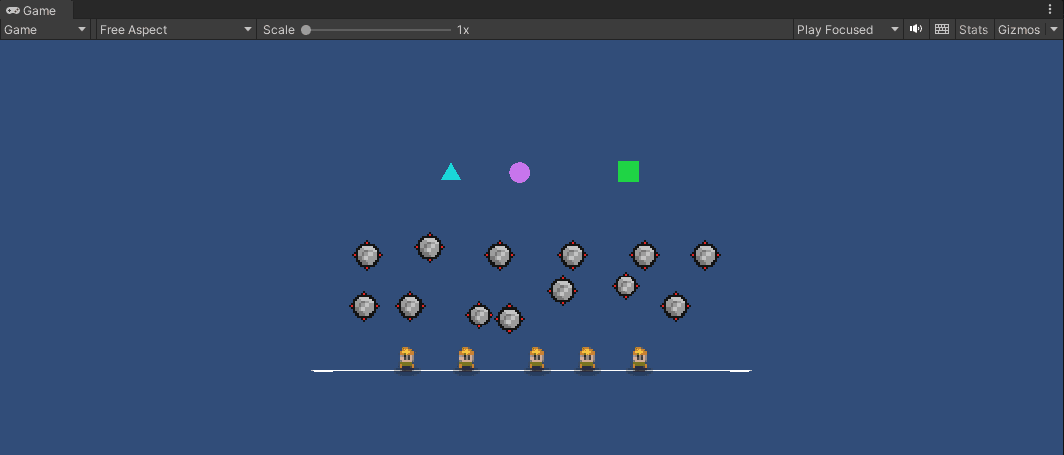Screen dimensions: 1064x455
Task: Expand the Play Focused dropdown
Action: [848, 30]
